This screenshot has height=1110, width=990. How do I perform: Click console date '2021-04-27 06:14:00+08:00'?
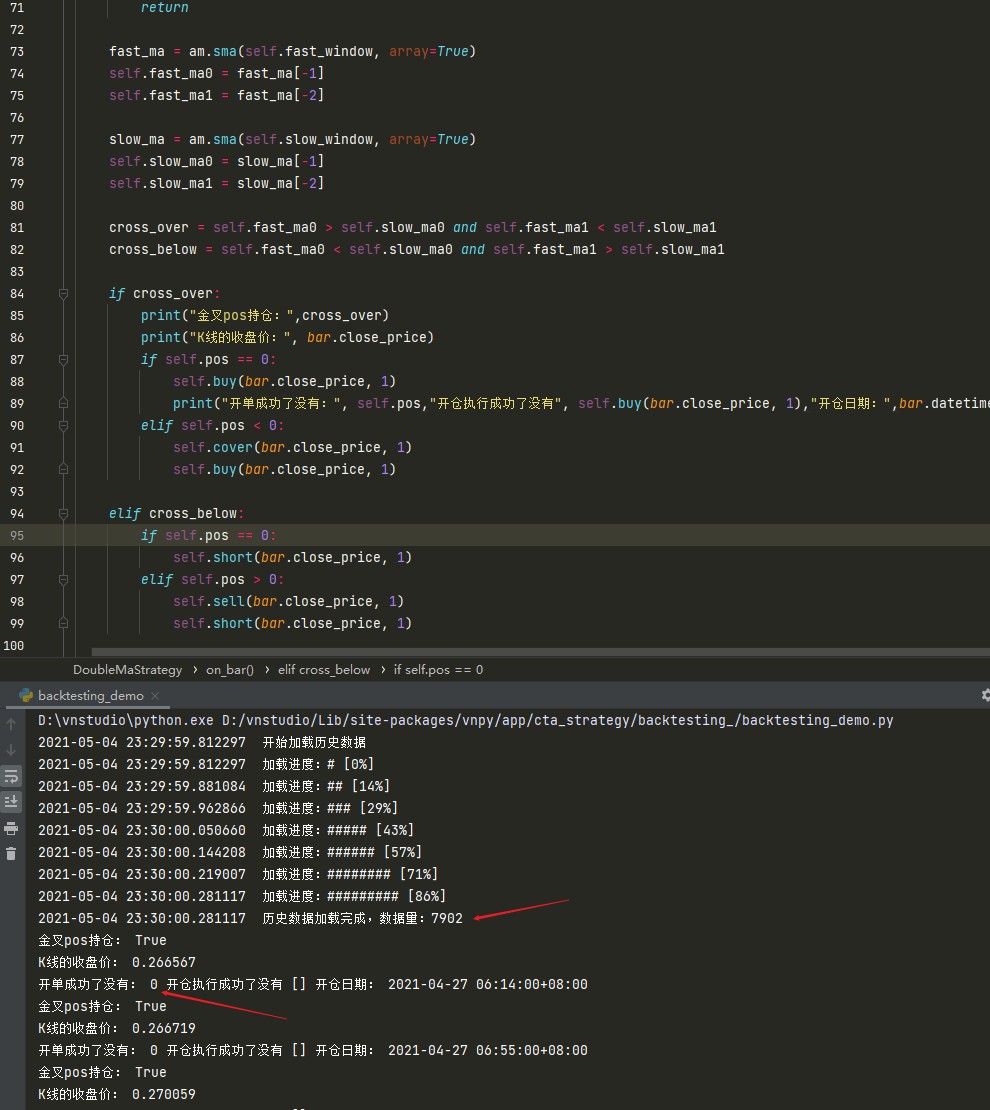click(x=488, y=985)
